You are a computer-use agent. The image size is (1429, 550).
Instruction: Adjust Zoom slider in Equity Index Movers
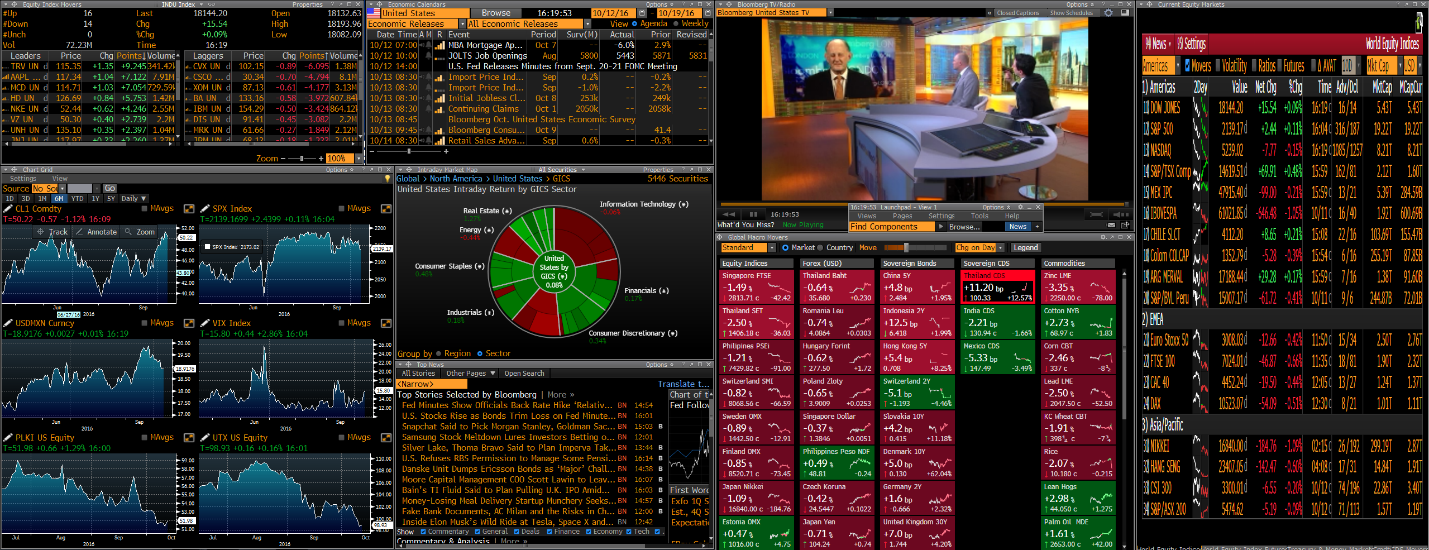coord(301,158)
